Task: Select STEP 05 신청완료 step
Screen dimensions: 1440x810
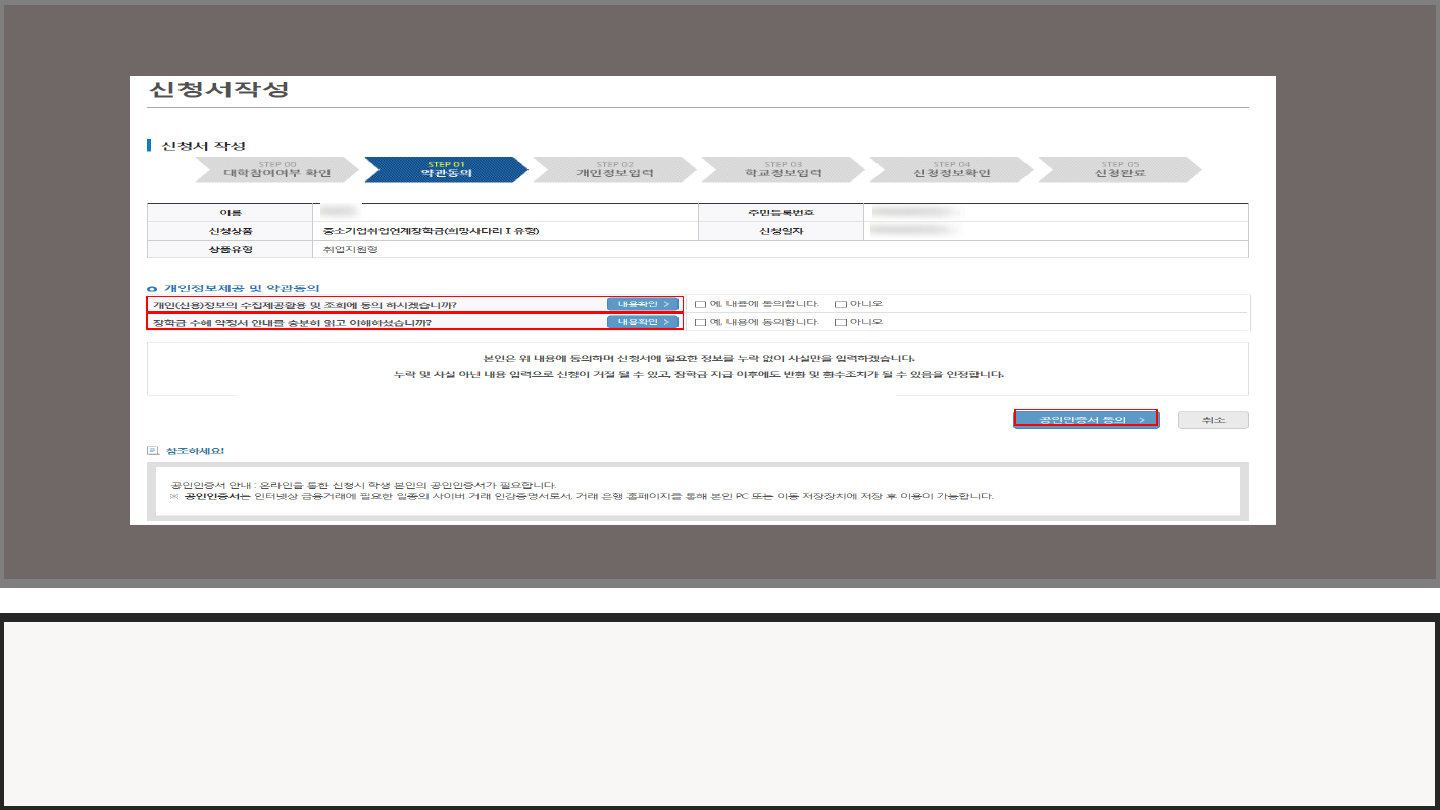Action: [1119, 170]
